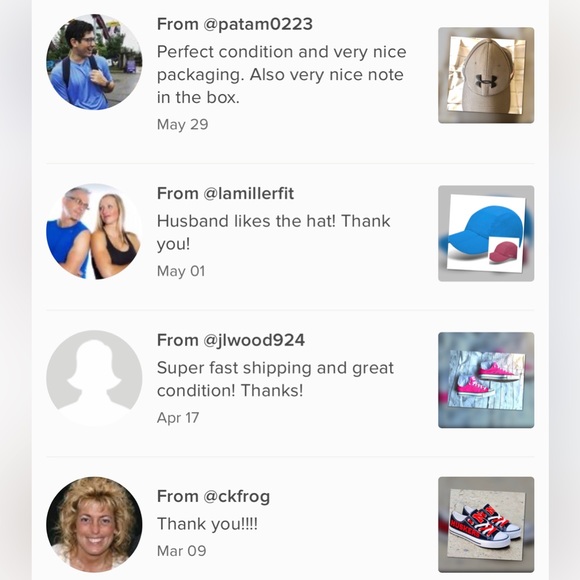Click the May 01 review date
580x580 pixels.
(181, 271)
